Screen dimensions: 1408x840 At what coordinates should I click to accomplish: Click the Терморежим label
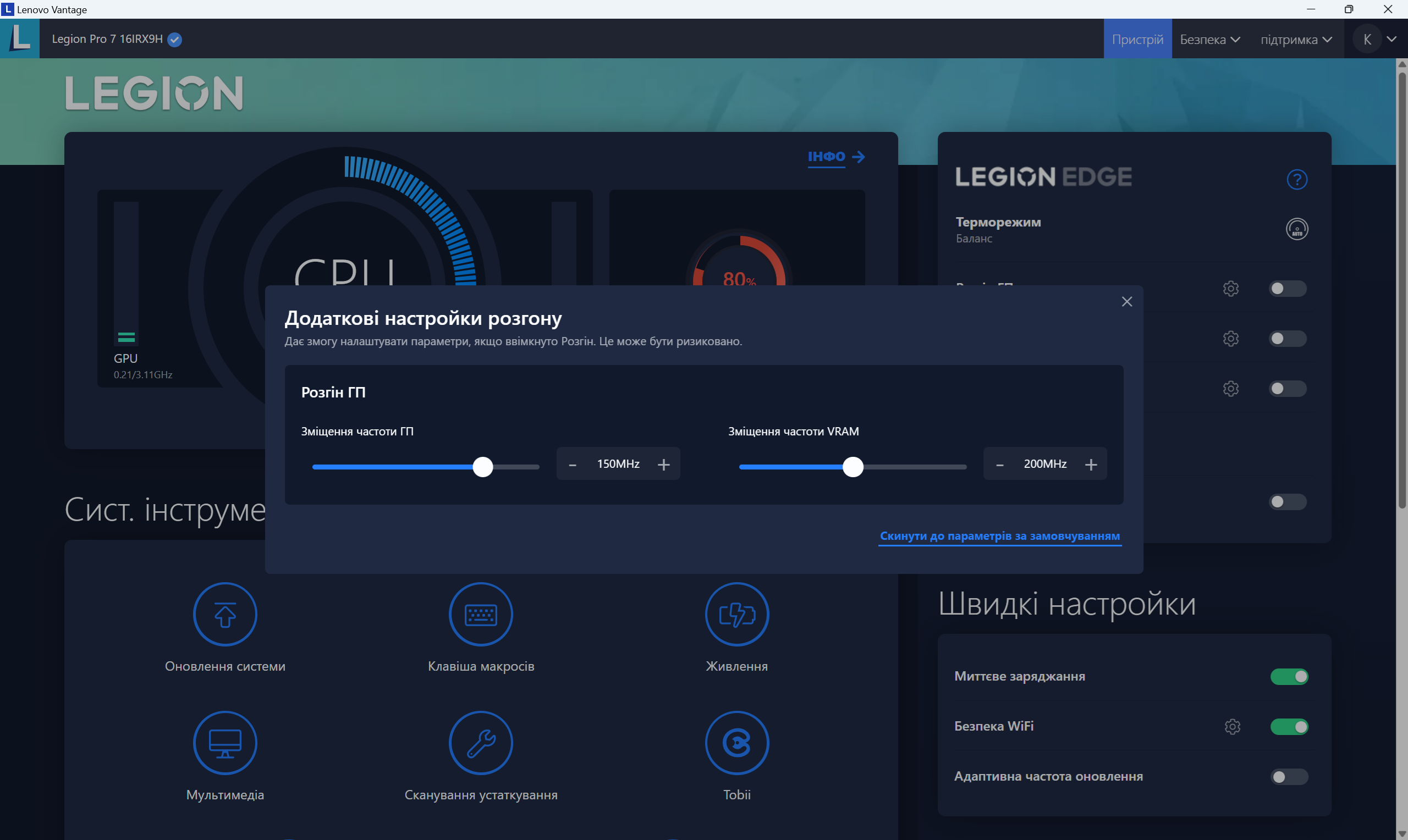click(998, 222)
